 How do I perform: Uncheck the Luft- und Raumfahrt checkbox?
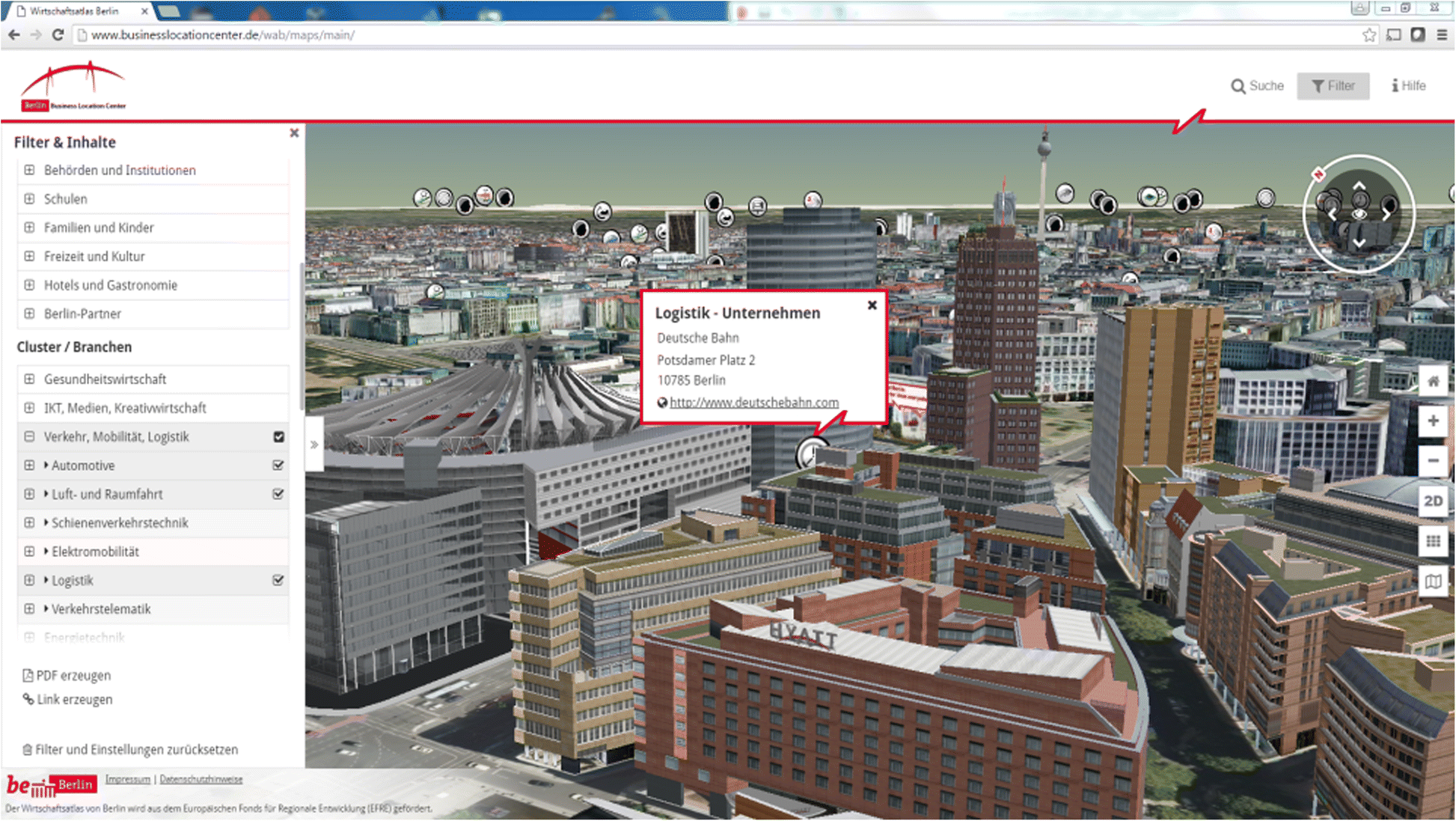(x=278, y=494)
